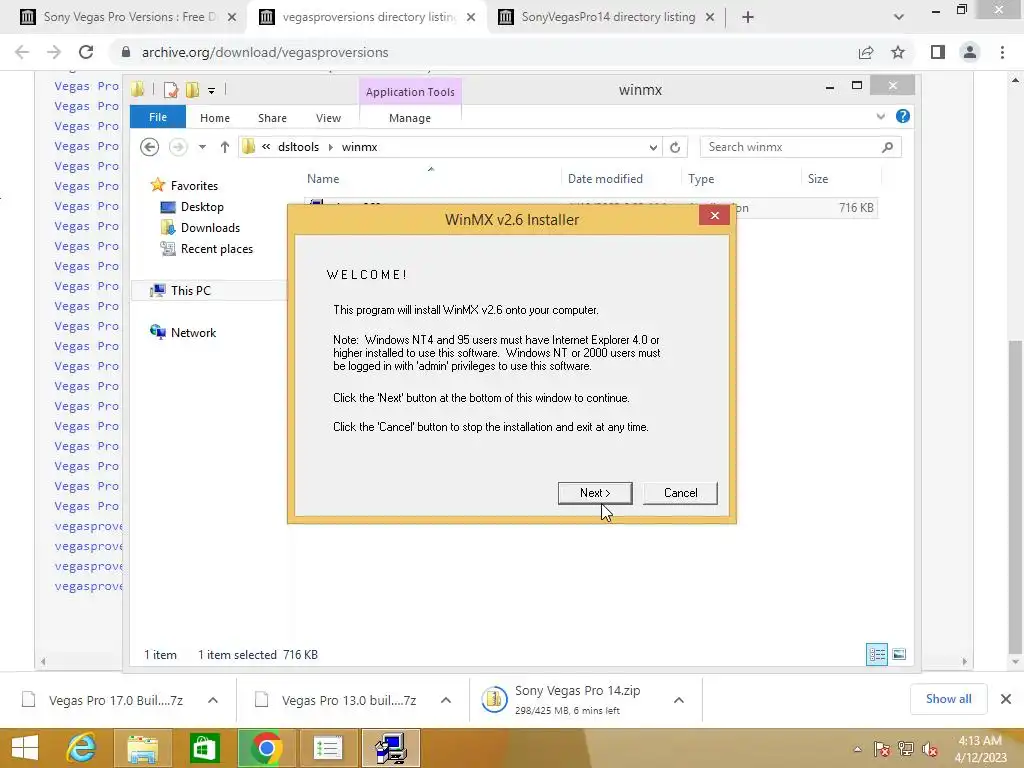Select the Application Tools contextual tab
The width and height of the screenshot is (1024, 768).
tap(410, 92)
